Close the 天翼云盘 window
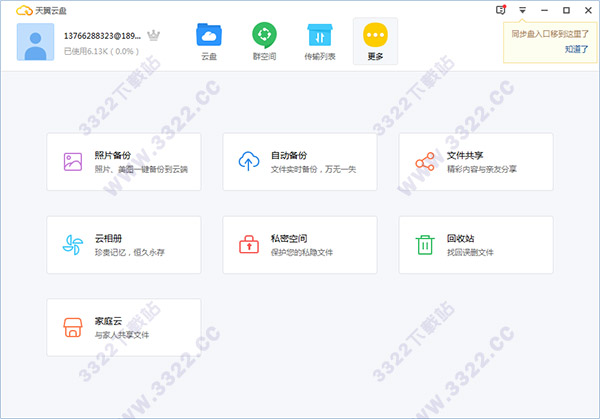Image resolution: width=600 pixels, height=419 pixels. tap(588, 10)
